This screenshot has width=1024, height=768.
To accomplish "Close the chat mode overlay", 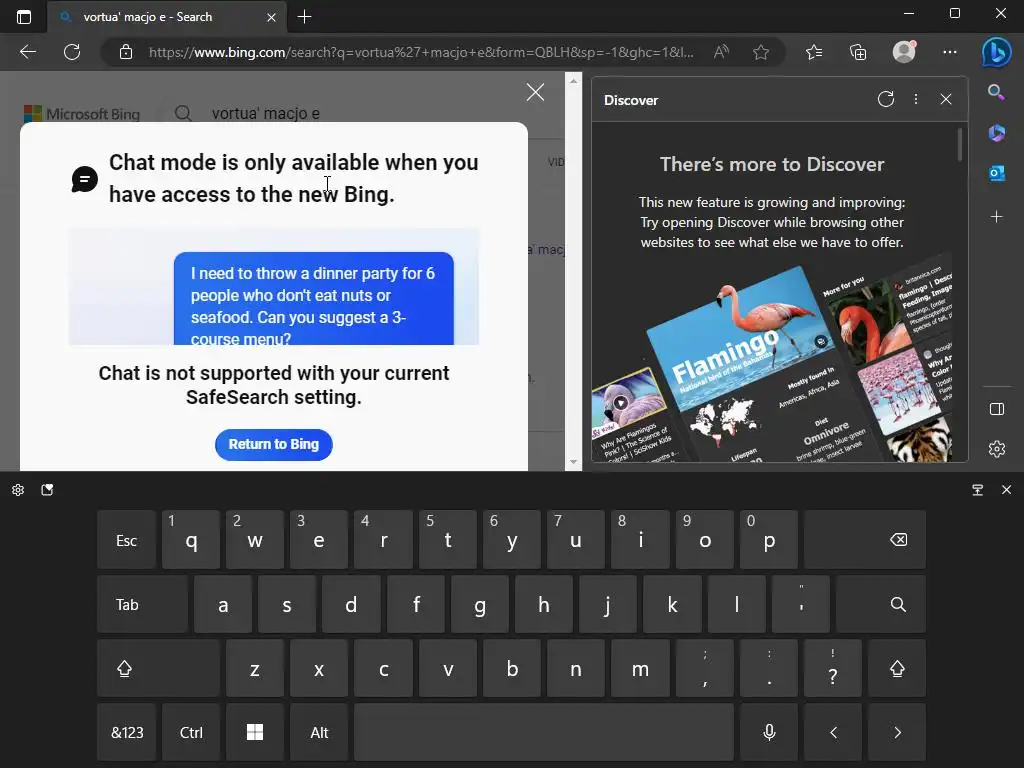I will click(x=535, y=92).
